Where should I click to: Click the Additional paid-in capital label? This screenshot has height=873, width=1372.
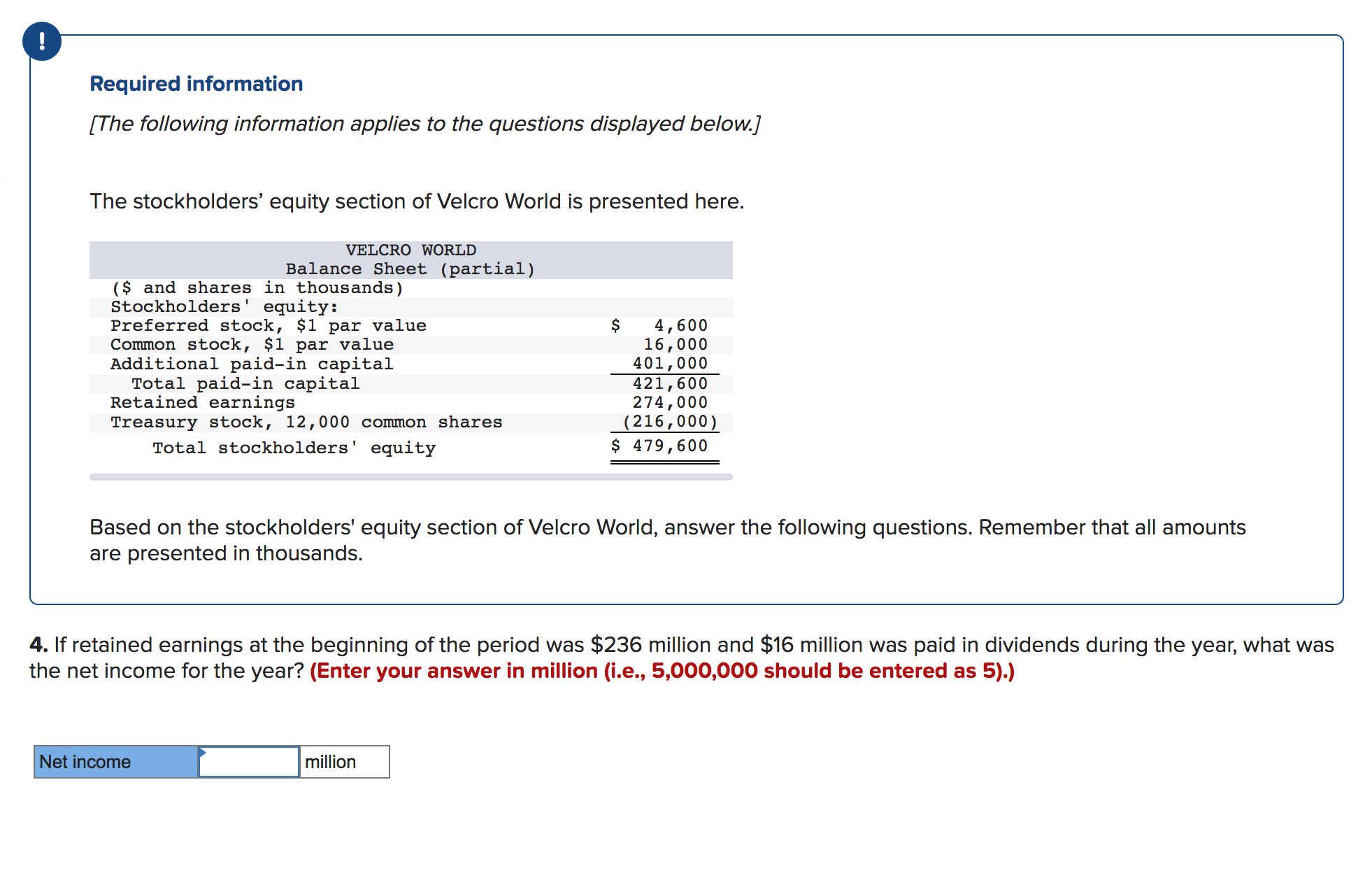pyautogui.click(x=252, y=364)
